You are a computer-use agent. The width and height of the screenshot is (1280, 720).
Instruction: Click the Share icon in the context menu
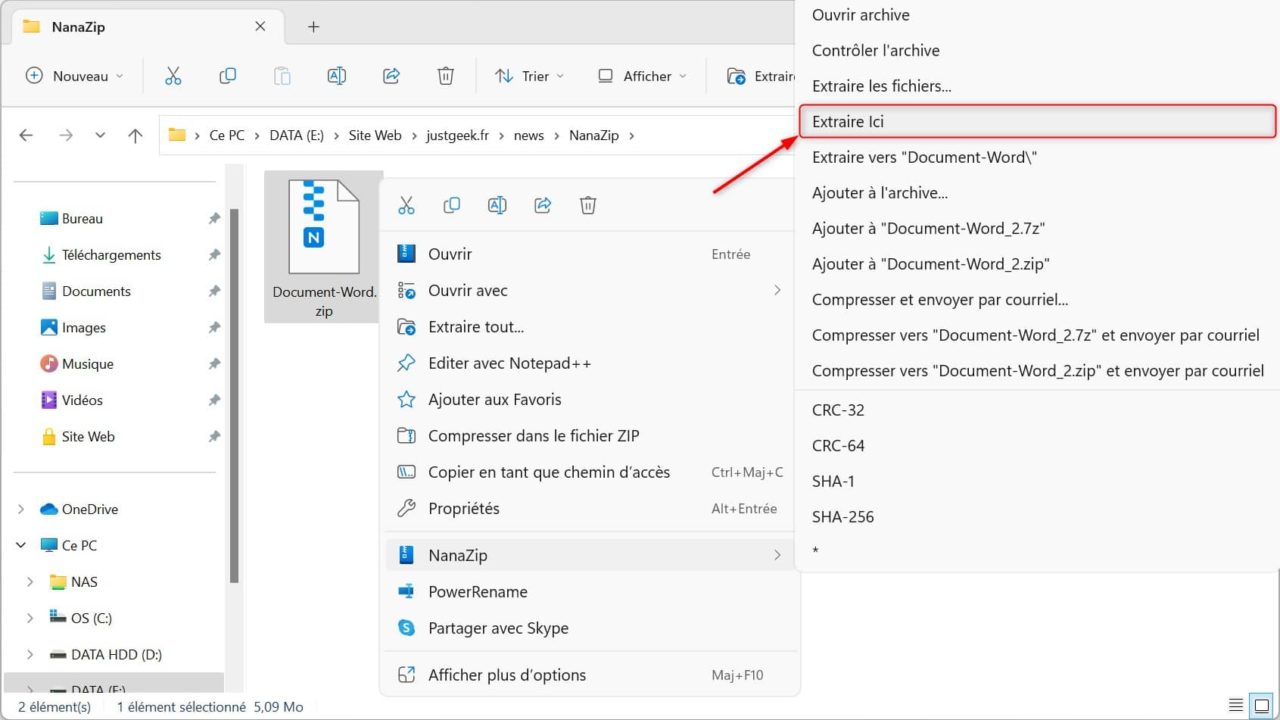click(x=543, y=205)
